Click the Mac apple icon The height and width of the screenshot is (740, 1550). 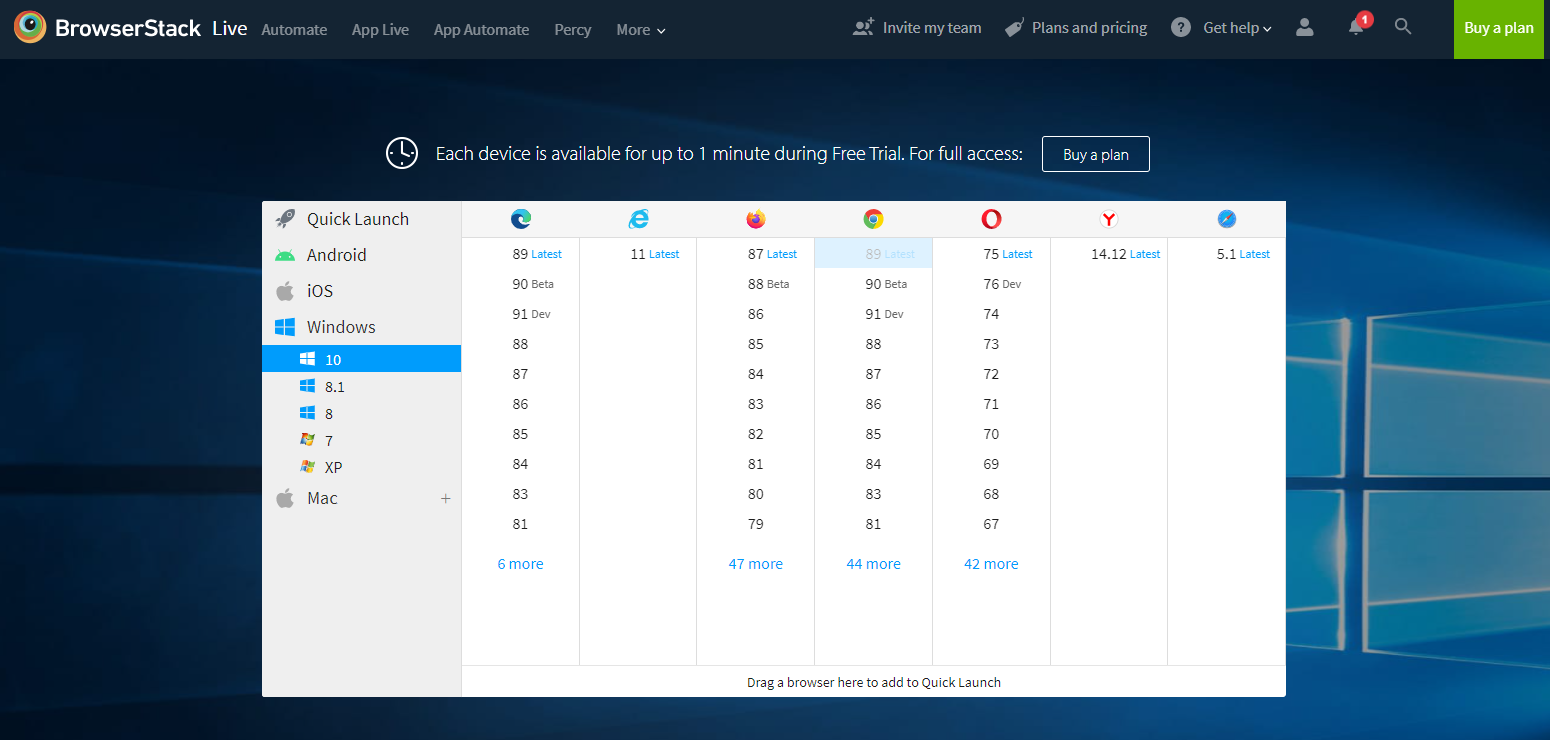pyautogui.click(x=285, y=498)
